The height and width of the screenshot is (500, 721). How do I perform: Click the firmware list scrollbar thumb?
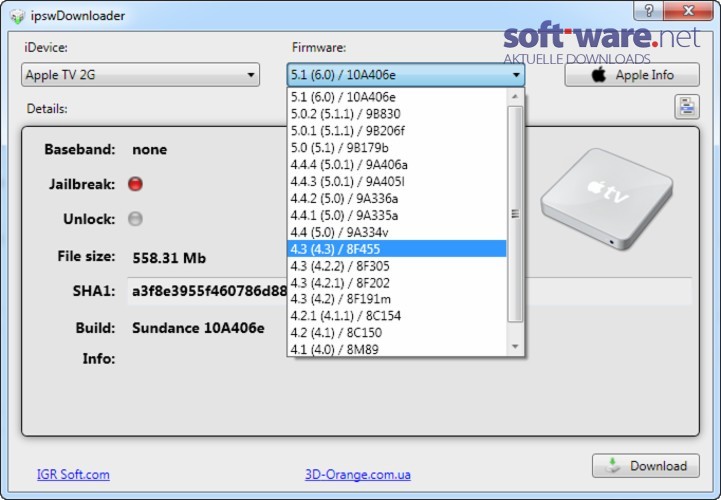tap(515, 214)
